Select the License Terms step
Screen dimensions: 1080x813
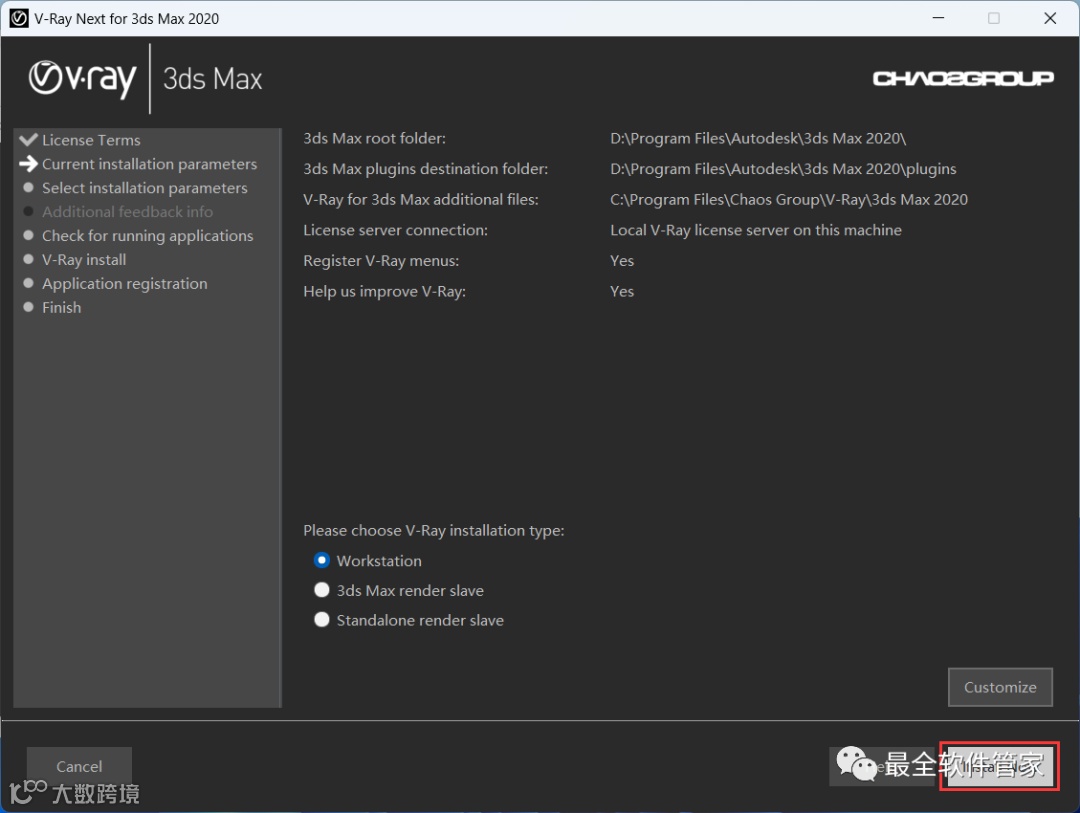coord(91,140)
